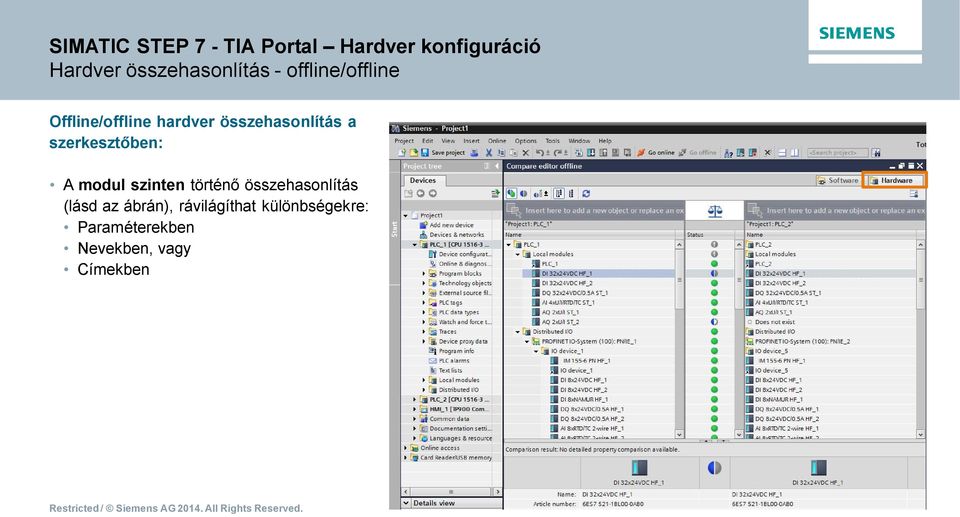Open the Help menu
The width and height of the screenshot is (960, 517).
click(605, 141)
